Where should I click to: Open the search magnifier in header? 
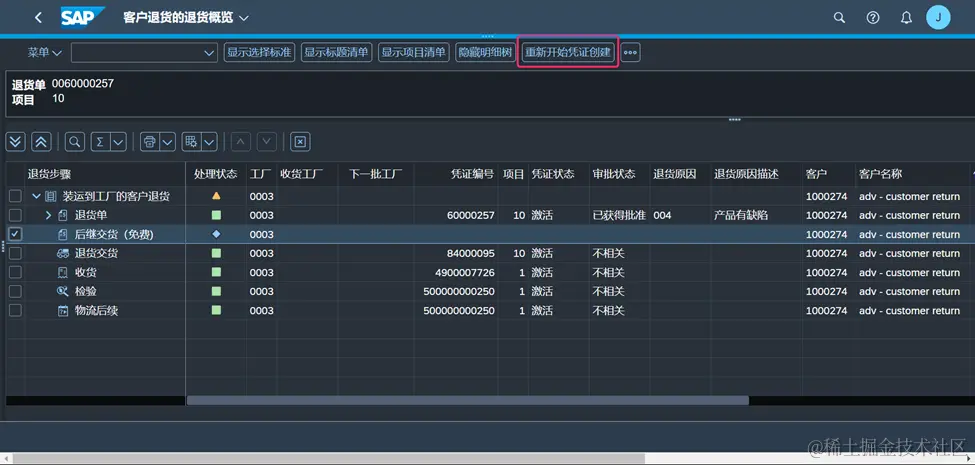(x=839, y=17)
